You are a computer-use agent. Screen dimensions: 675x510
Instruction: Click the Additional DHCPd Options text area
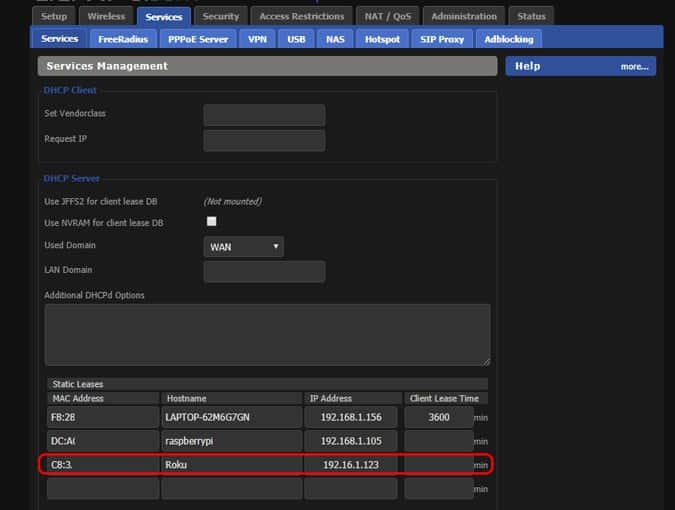click(267, 334)
